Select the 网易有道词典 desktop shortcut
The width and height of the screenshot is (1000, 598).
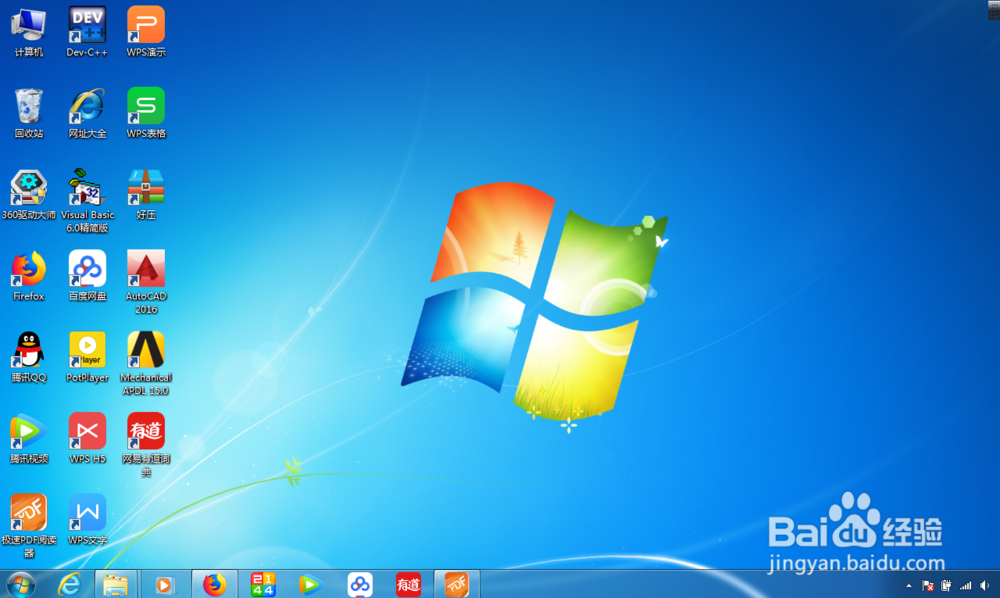pyautogui.click(x=146, y=446)
